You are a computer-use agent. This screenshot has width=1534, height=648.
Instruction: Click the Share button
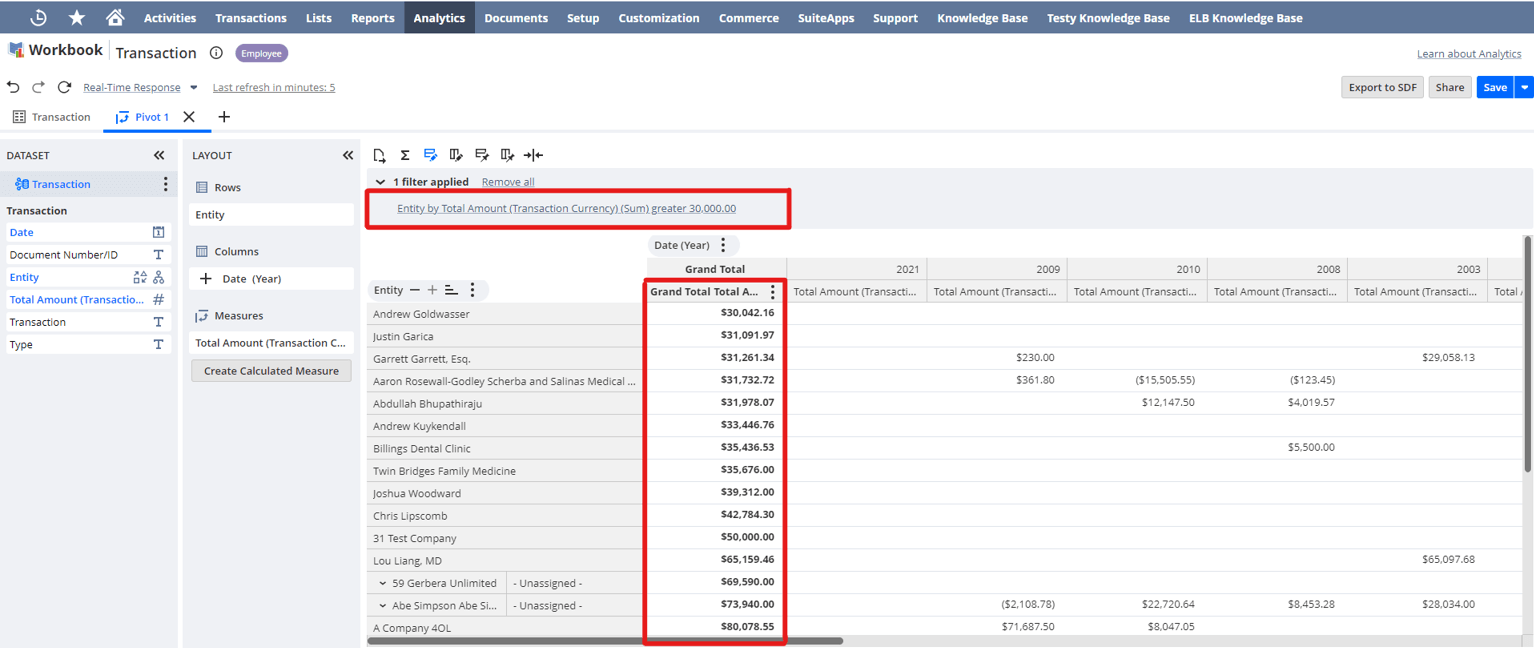[1449, 87]
